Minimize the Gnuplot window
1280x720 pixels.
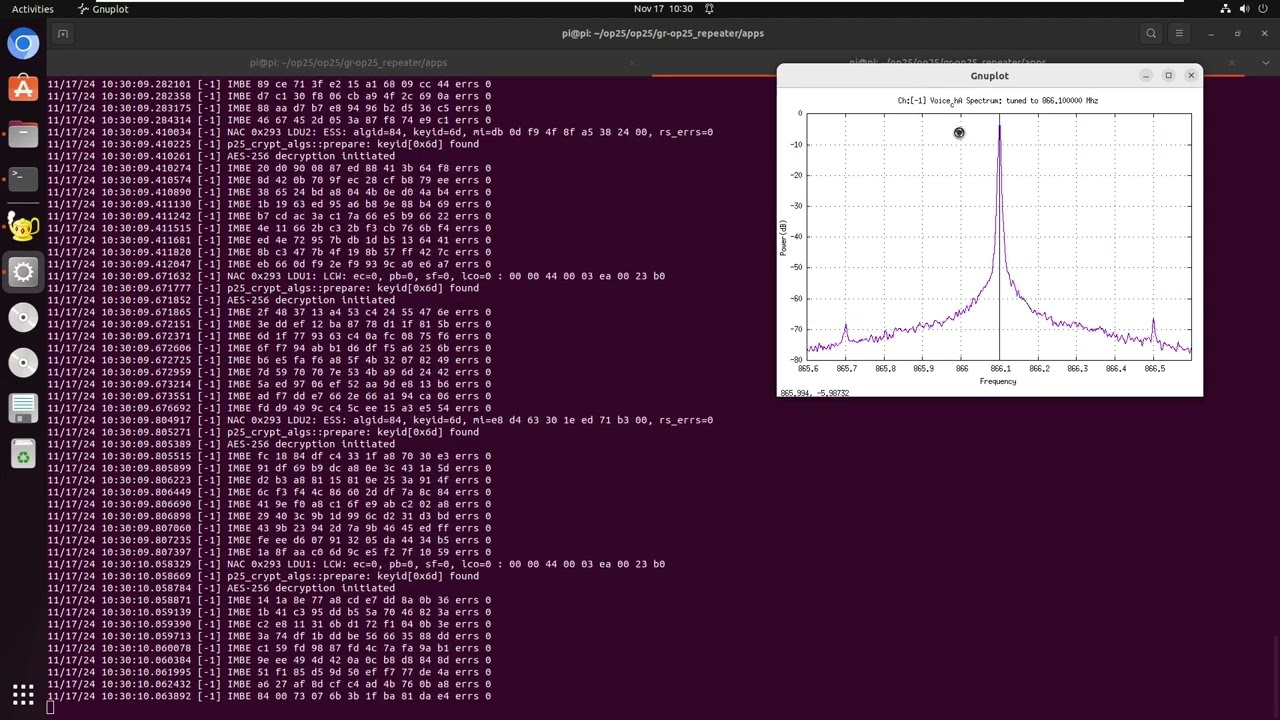click(1145, 76)
